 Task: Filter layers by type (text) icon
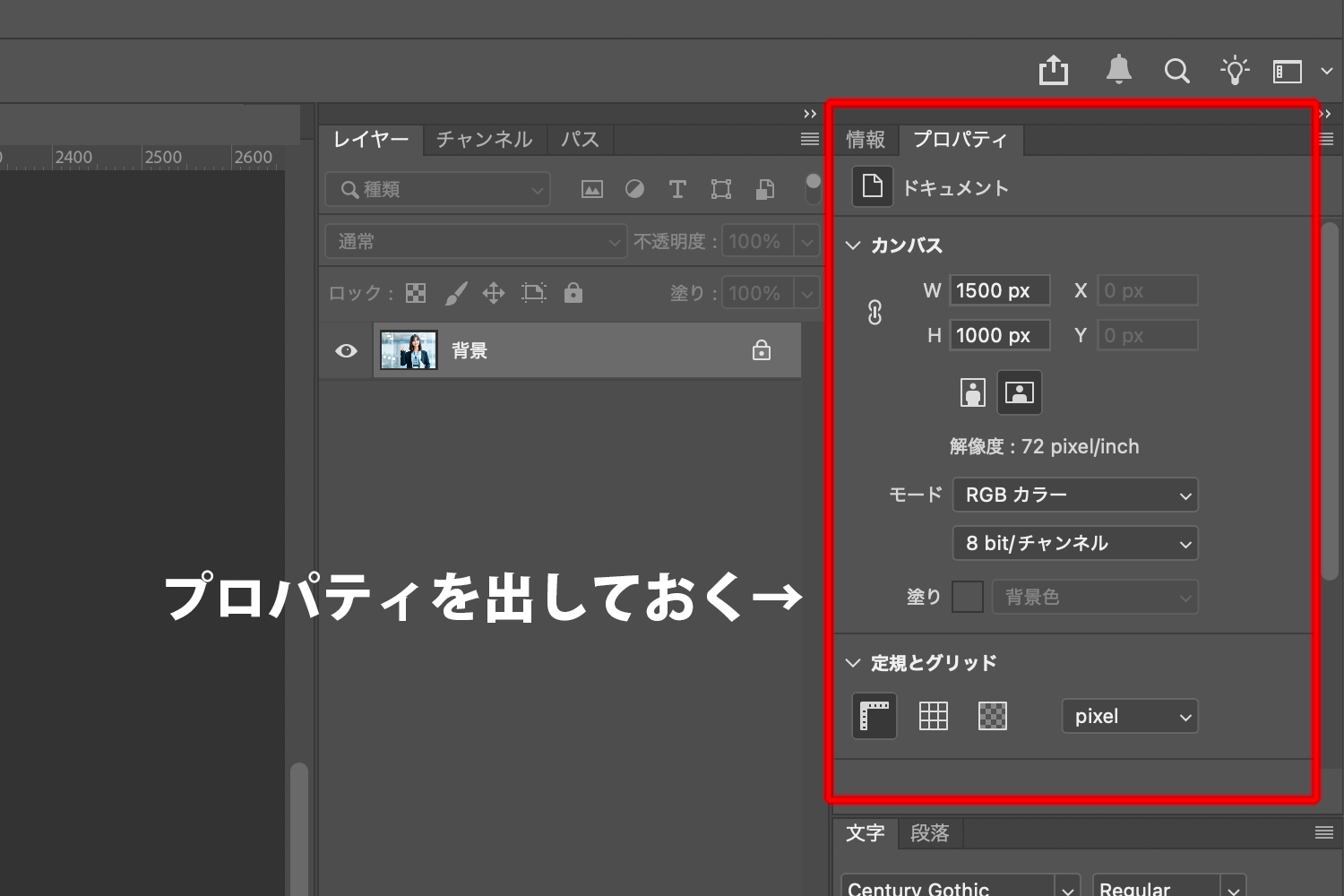tap(677, 189)
